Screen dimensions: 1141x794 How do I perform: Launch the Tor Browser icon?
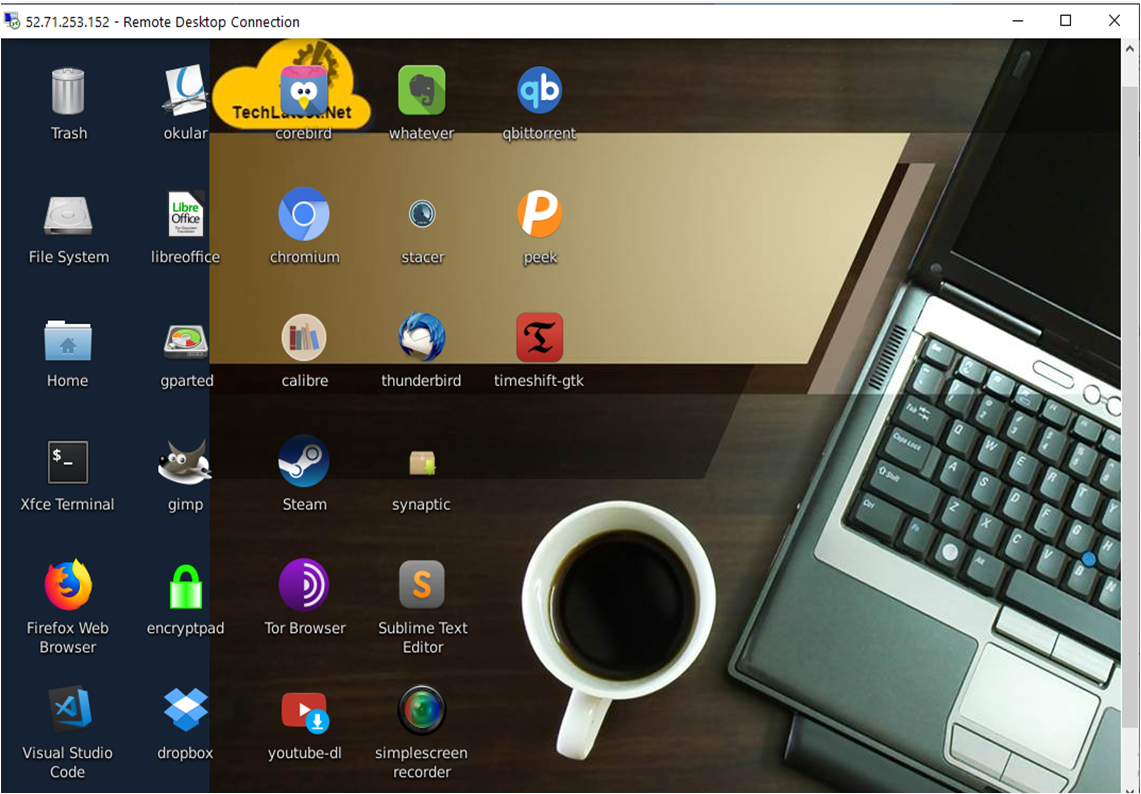[x=303, y=585]
